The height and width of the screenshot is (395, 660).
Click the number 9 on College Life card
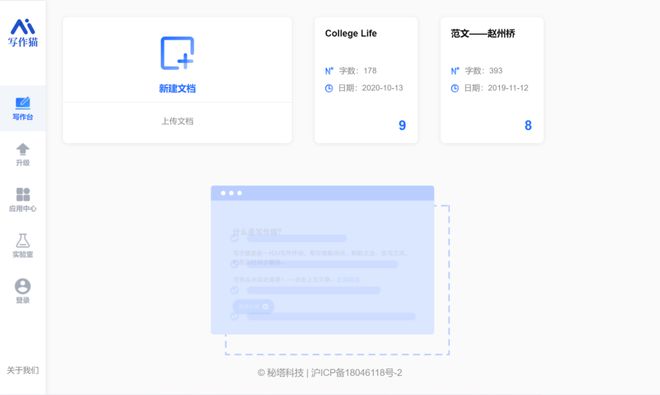(402, 125)
